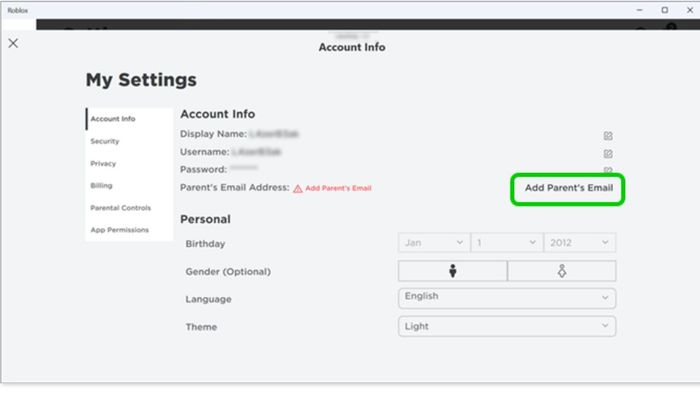Click the Add Parent's Email button

coord(568,188)
